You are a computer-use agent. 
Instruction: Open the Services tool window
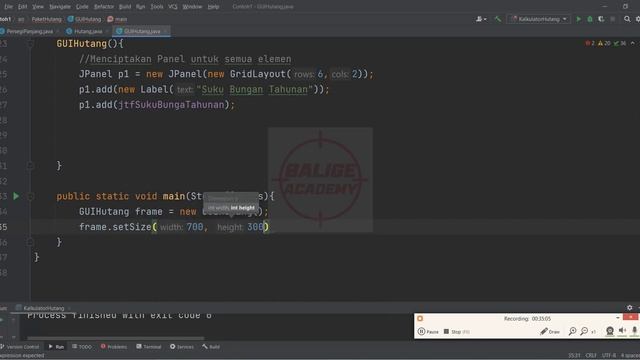tap(182, 347)
